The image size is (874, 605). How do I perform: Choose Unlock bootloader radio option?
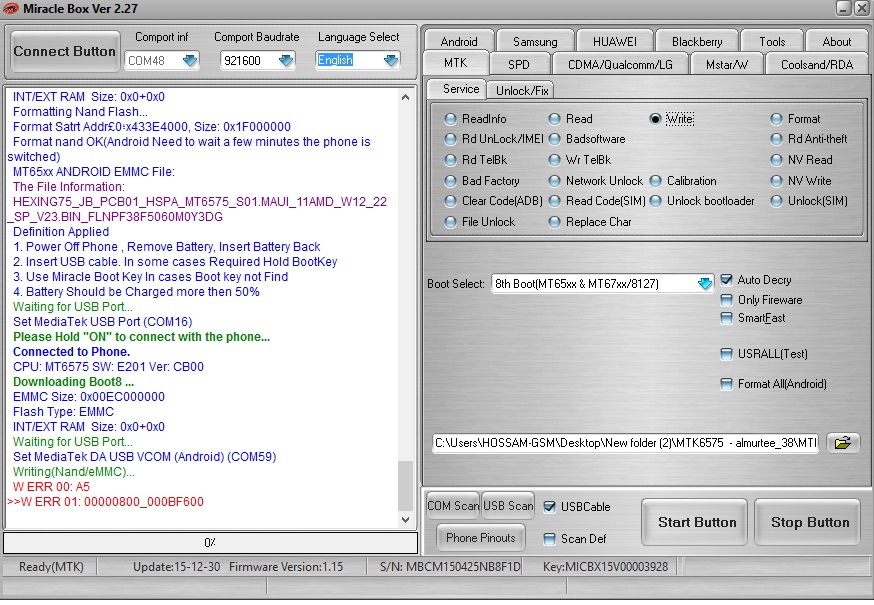tap(656, 201)
